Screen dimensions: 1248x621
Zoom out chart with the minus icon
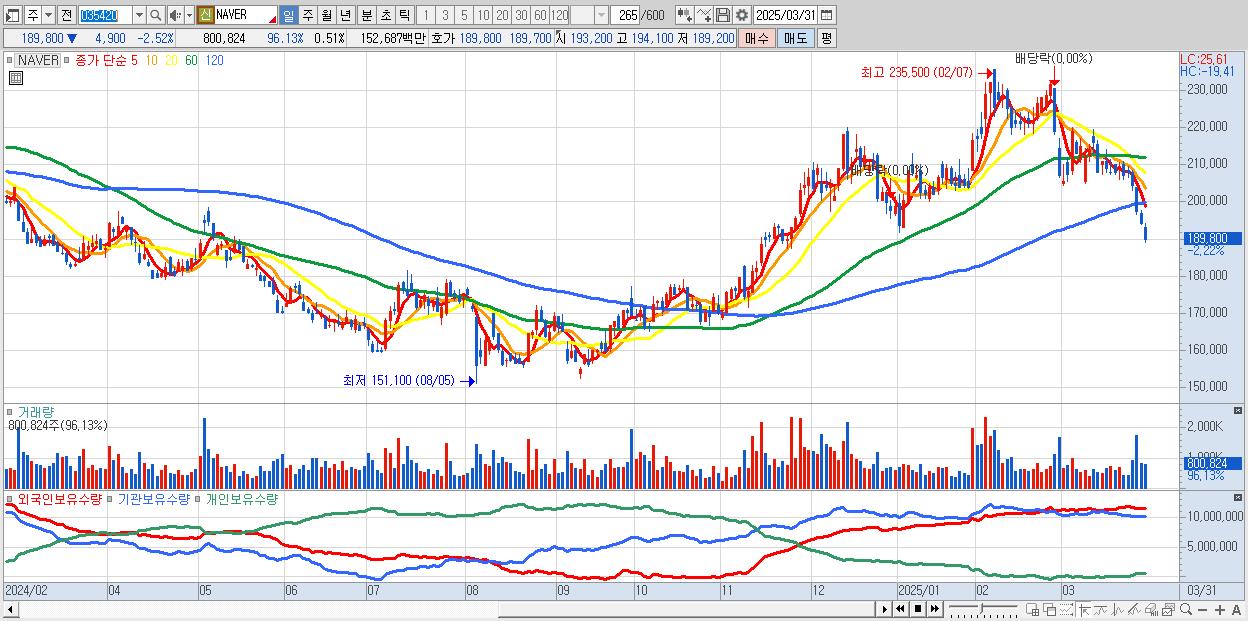tap(1202, 609)
